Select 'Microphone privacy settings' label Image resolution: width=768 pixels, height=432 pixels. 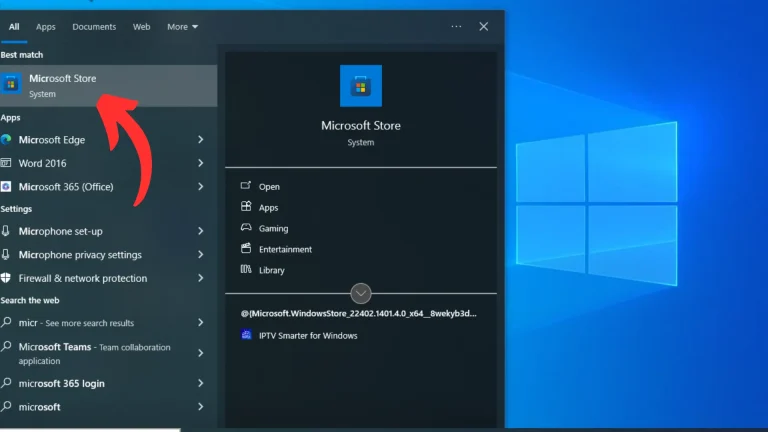tap(80, 255)
